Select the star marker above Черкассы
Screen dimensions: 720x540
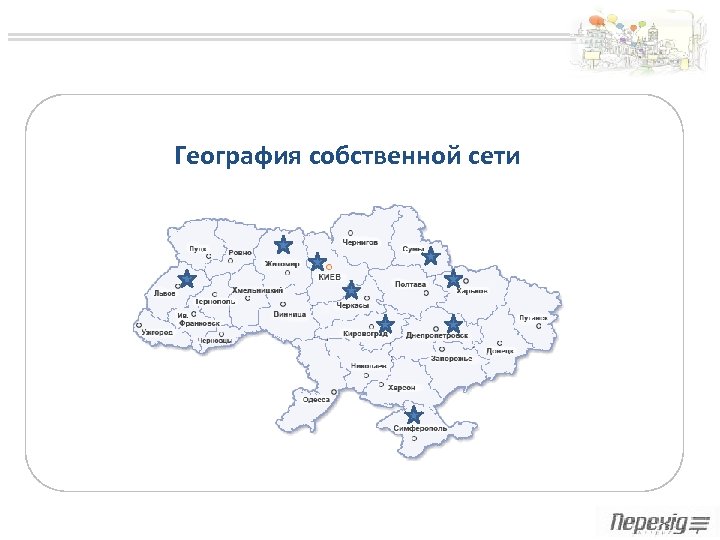351,290
